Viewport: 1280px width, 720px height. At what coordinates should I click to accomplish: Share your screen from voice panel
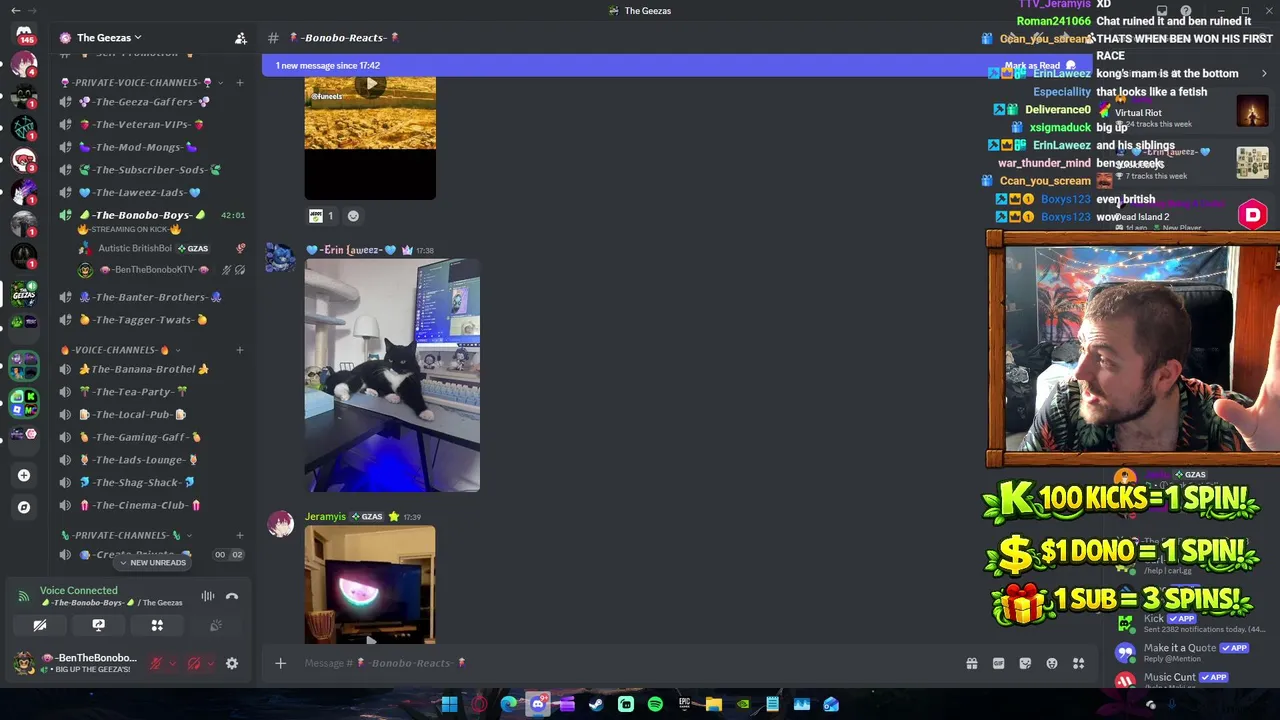98,625
